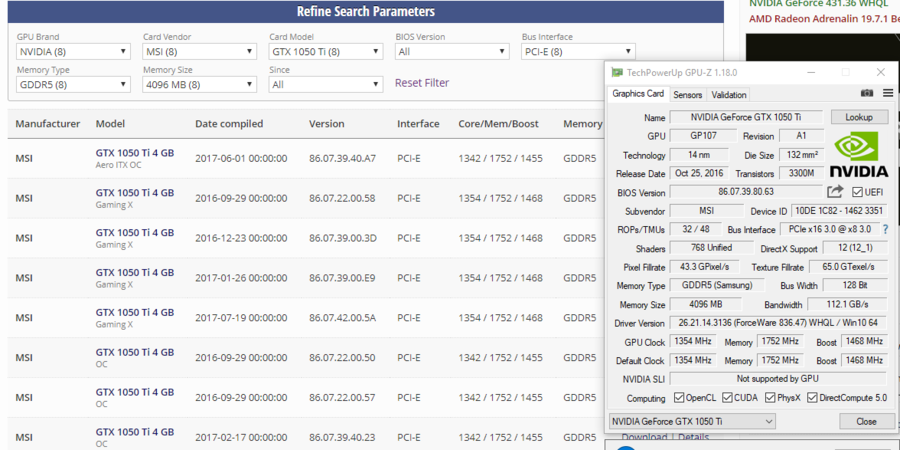This screenshot has width=900, height=450.
Task: Click the NVIDIA logo in GPU-Z
Action: [859, 154]
